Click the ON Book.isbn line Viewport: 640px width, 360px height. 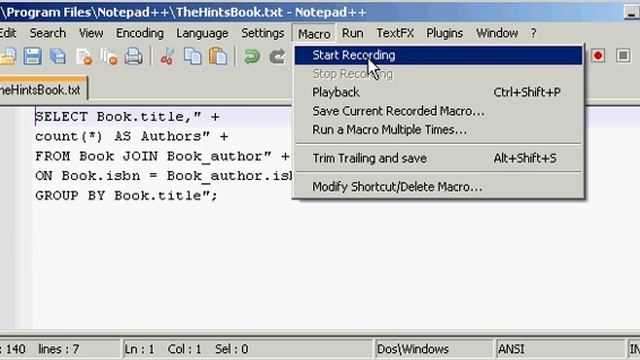point(163,176)
